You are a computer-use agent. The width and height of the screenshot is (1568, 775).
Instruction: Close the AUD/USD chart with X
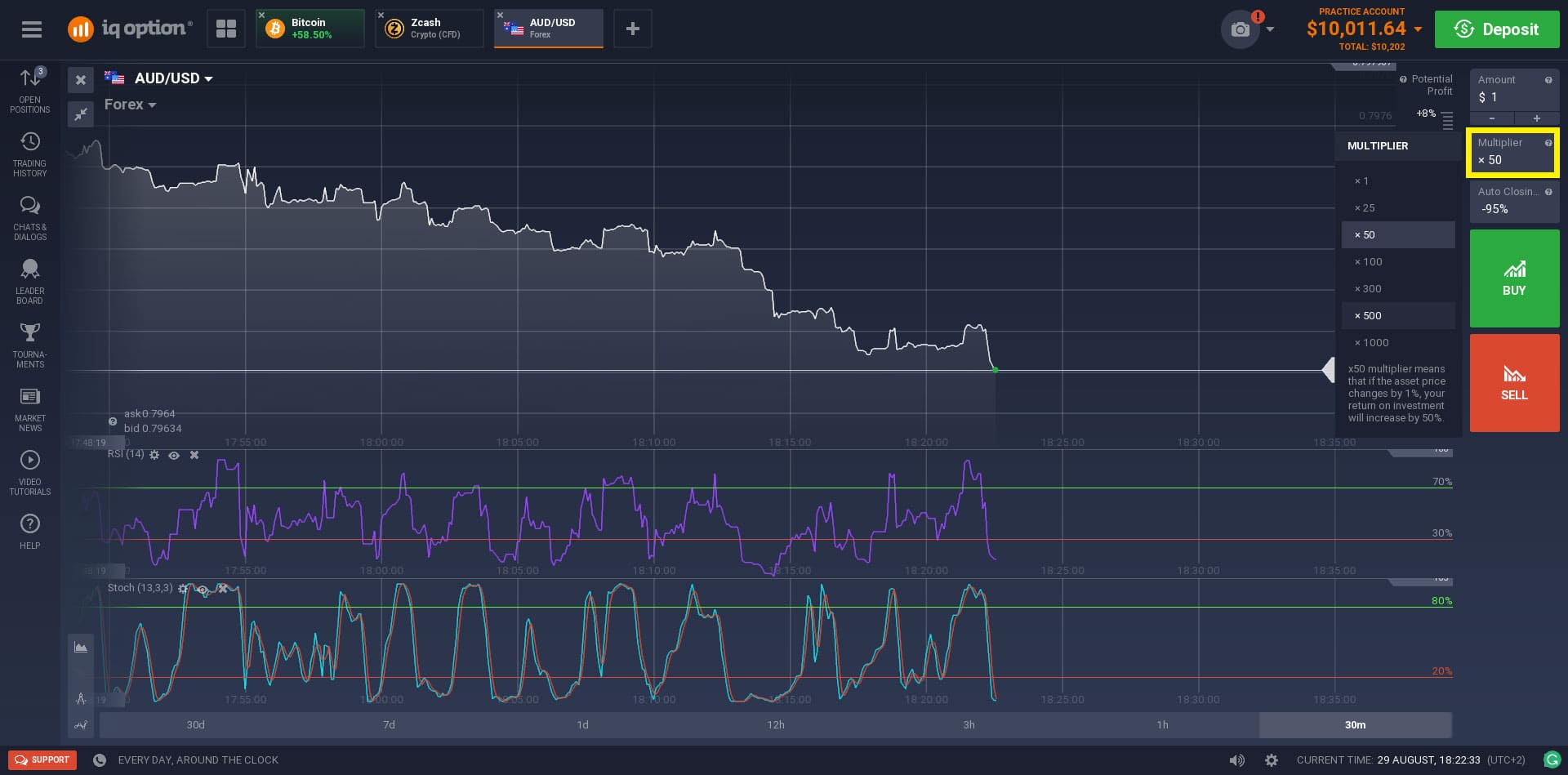[x=81, y=80]
